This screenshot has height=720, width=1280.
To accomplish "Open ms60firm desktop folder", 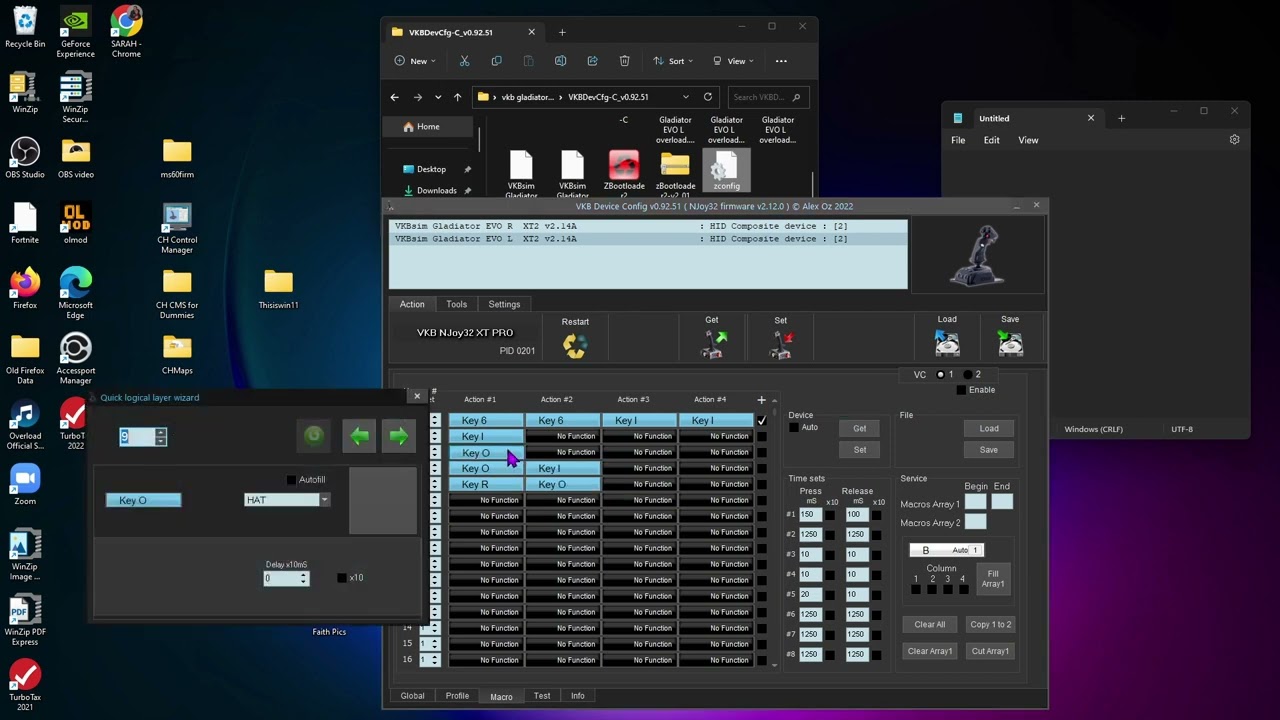I will pyautogui.click(x=177, y=158).
